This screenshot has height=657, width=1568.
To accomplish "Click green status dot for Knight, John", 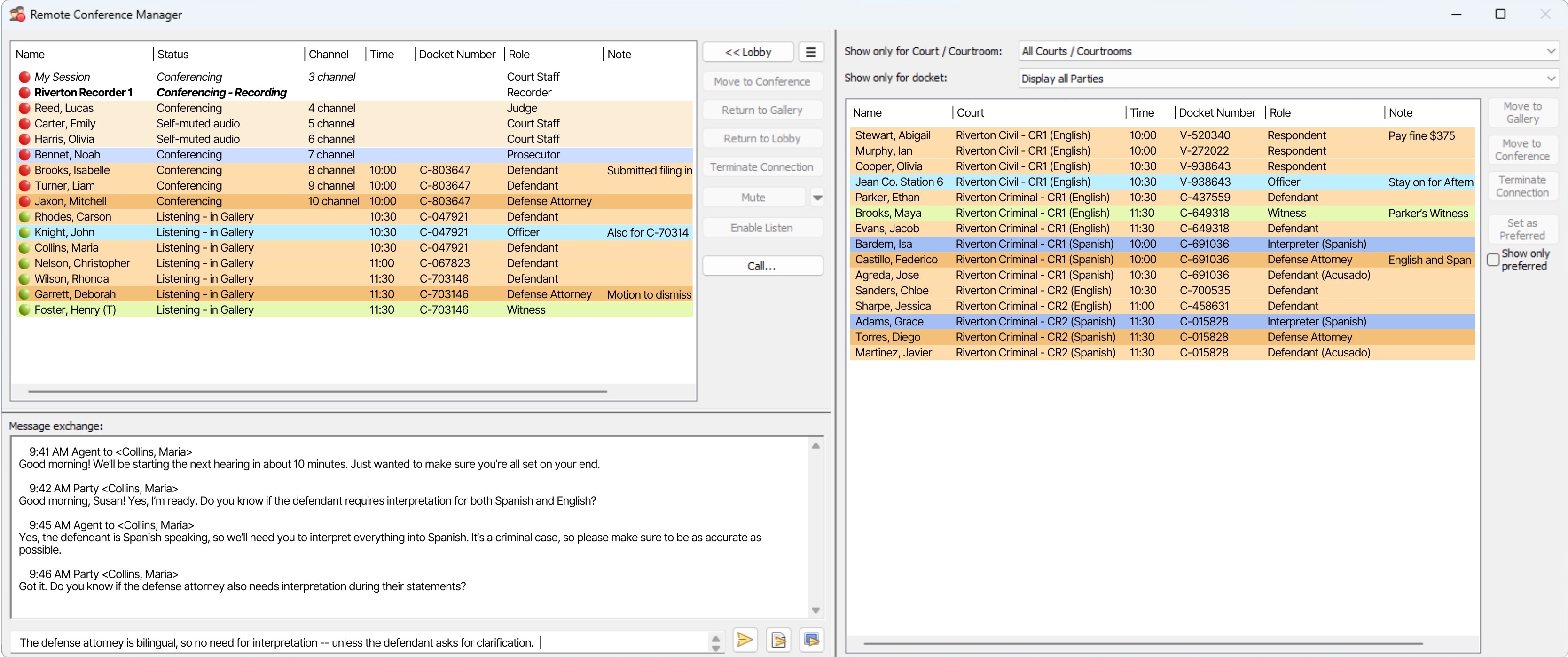I will coord(24,233).
